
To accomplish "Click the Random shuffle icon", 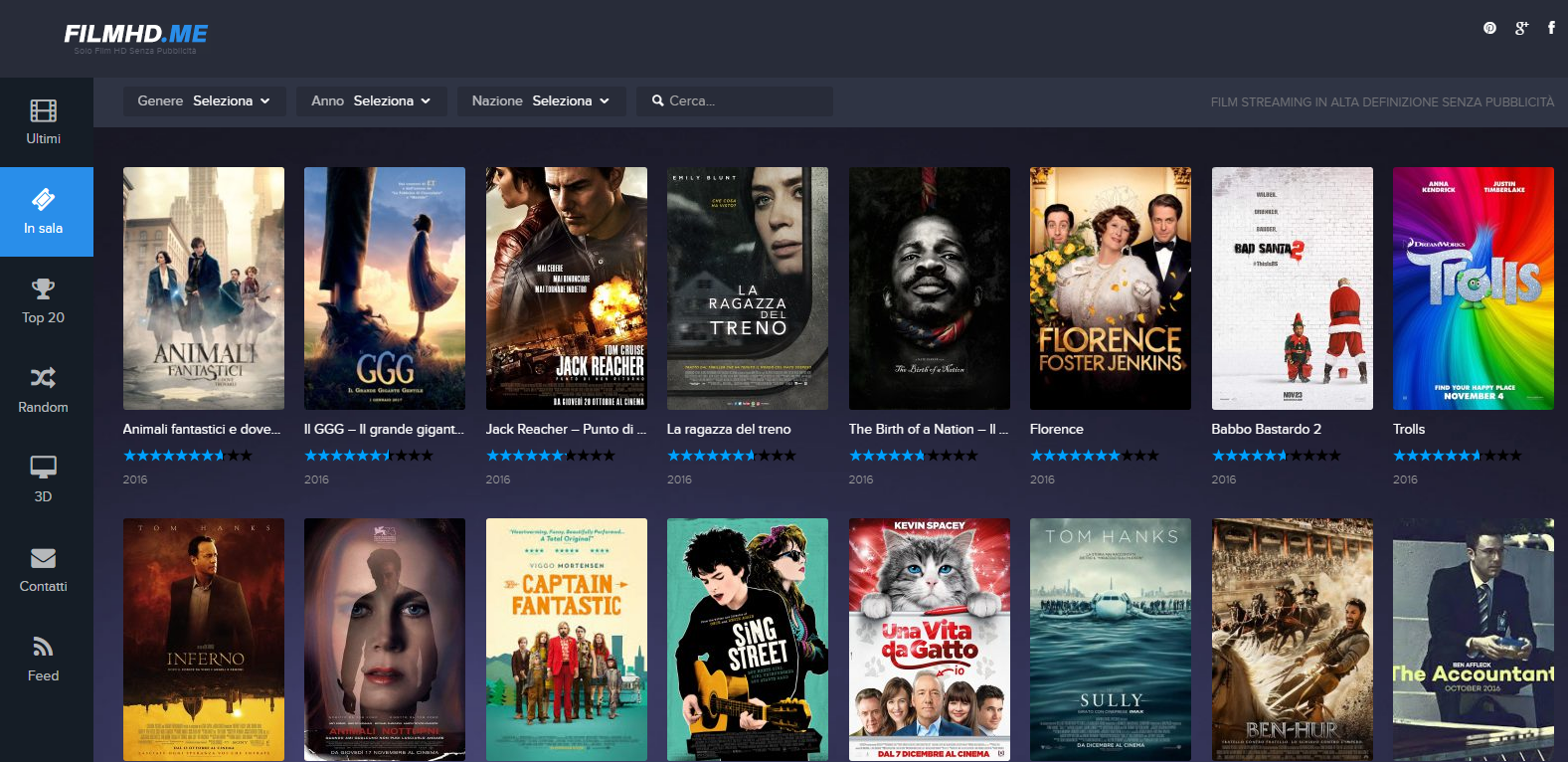I will [43, 378].
